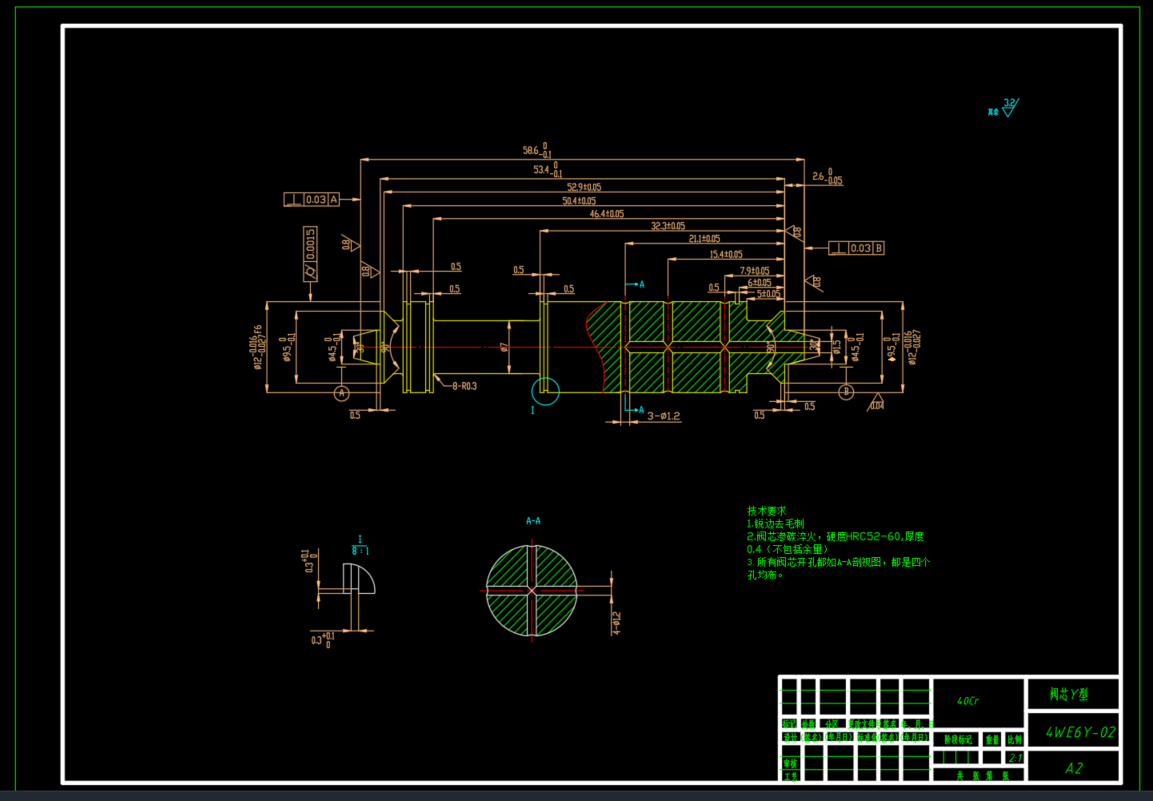Click the 52.9±0.05 dimension text

point(584,187)
